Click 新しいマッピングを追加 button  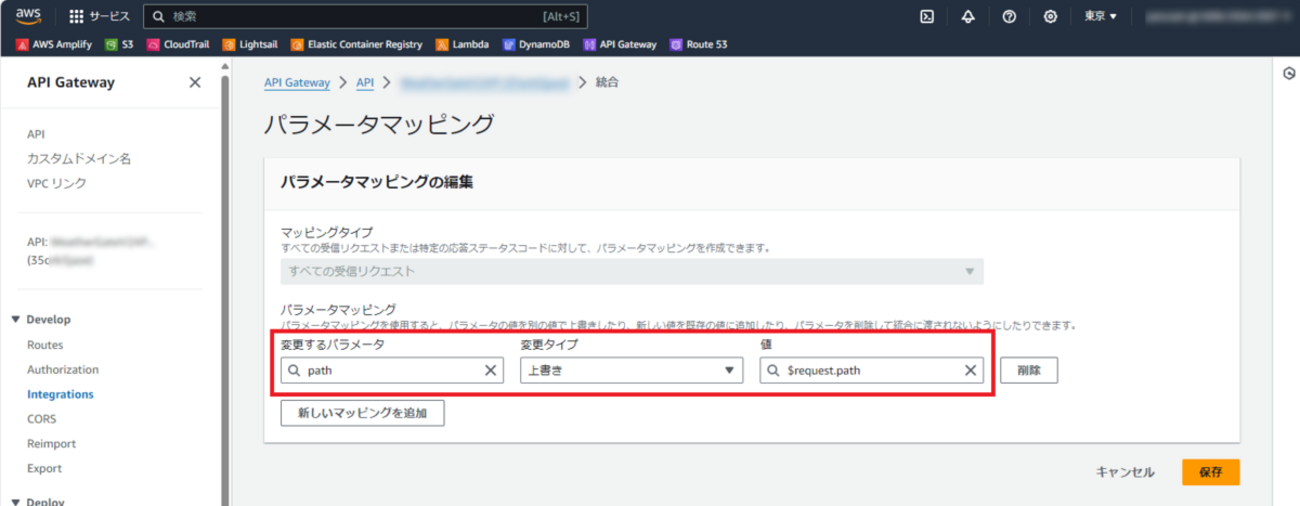click(362, 413)
